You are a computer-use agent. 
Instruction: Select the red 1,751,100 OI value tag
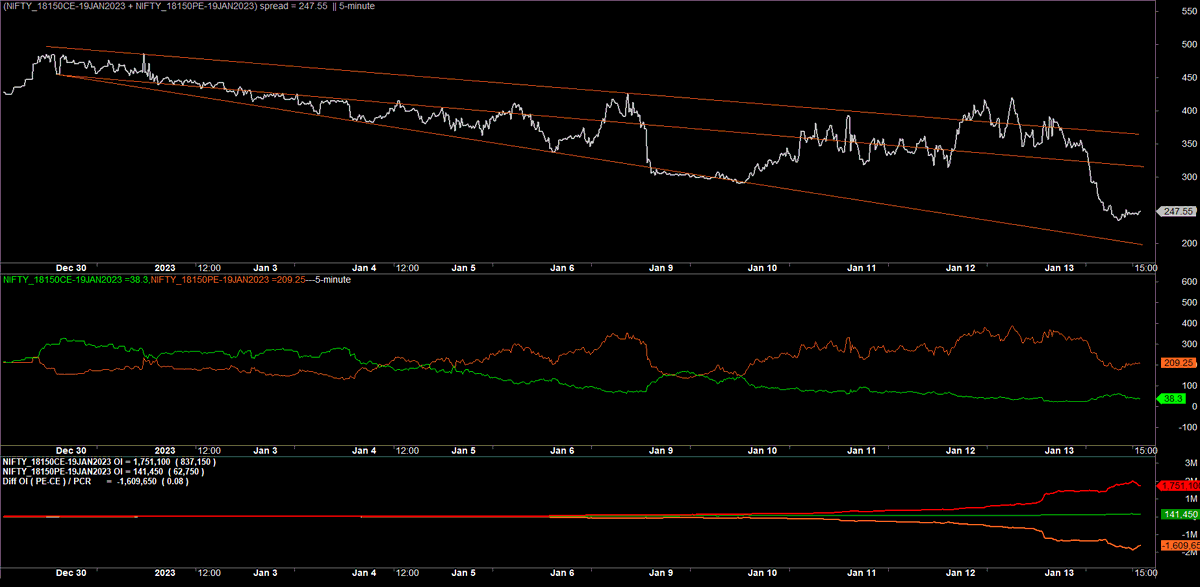1178,485
